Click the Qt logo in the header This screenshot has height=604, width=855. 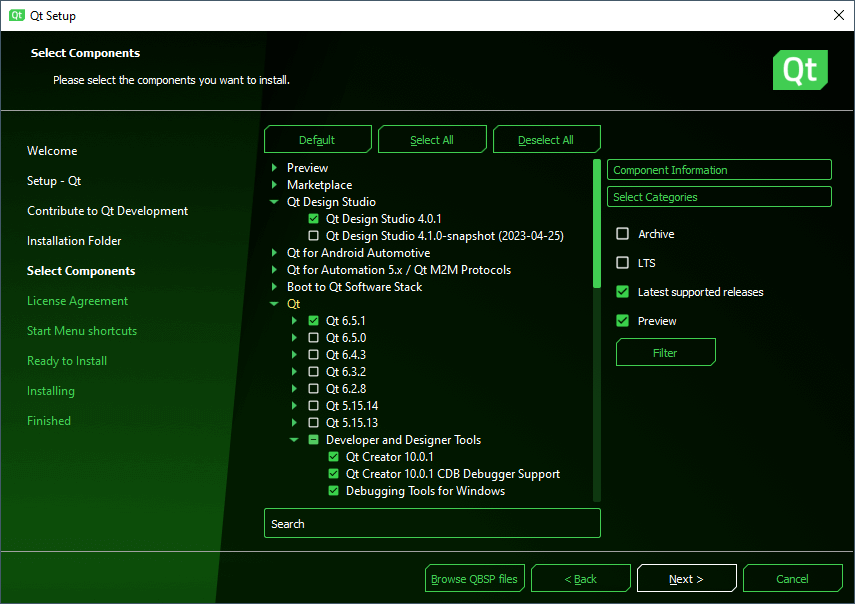pyautogui.click(x=800, y=70)
